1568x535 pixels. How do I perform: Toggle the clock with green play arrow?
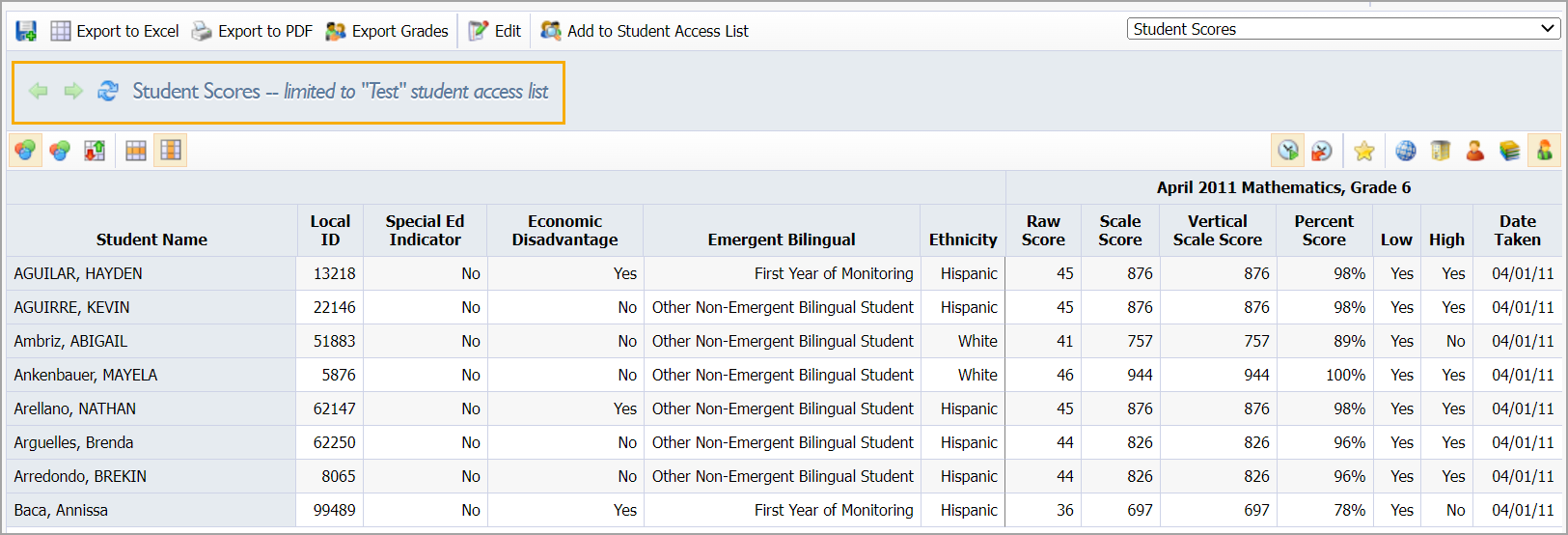click(1288, 151)
